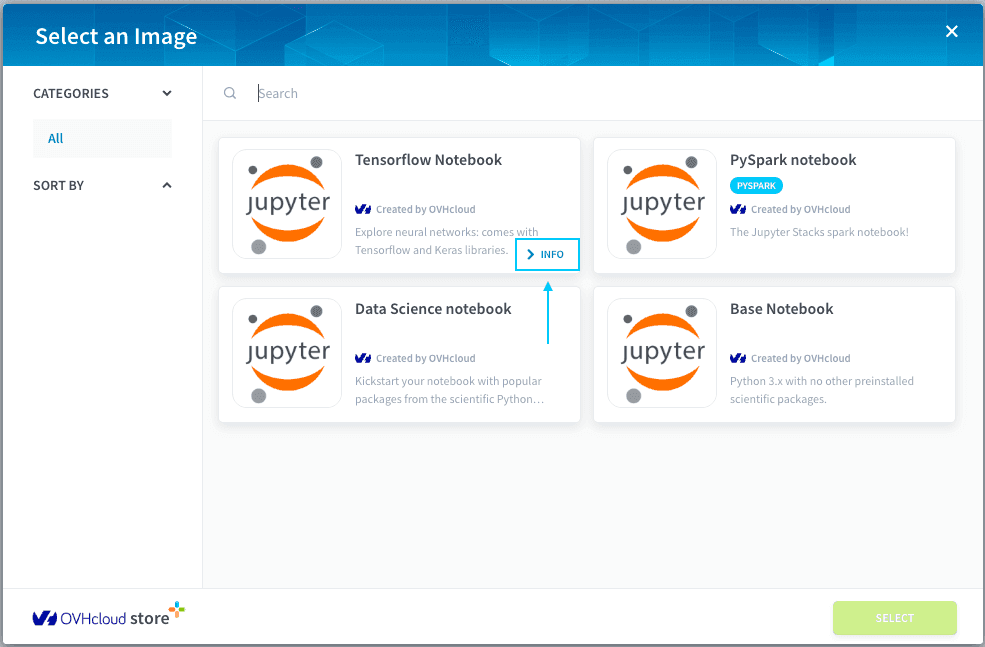Click the PySpark notebook Jupyter logo

click(662, 204)
